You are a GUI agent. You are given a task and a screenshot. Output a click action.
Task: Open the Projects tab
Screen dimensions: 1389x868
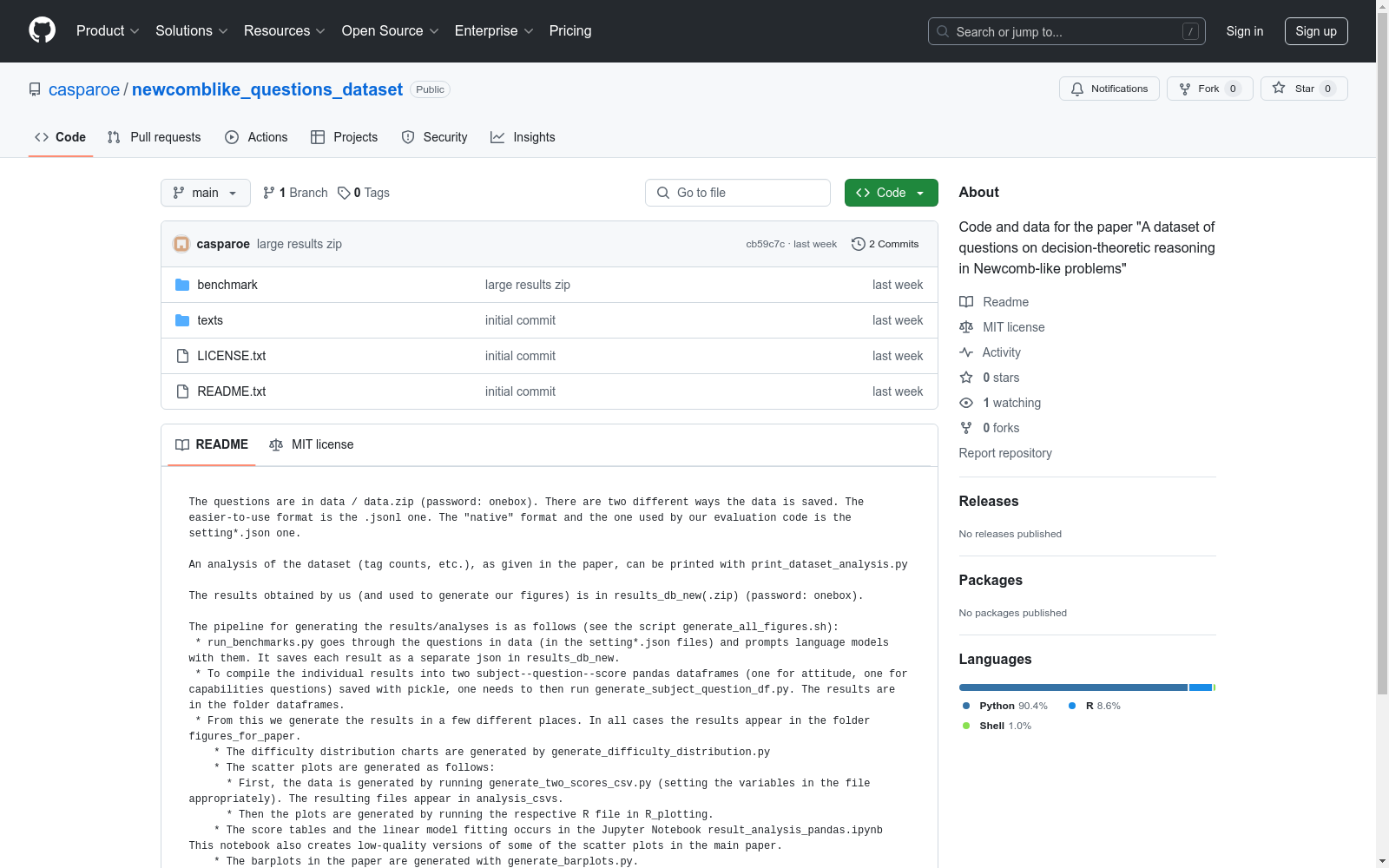coord(345,137)
